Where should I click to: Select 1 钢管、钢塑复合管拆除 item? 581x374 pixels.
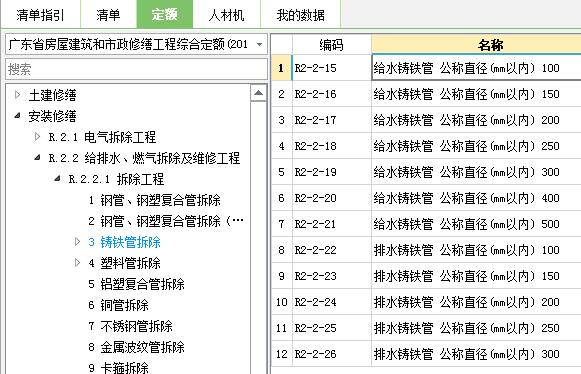[x=154, y=200]
